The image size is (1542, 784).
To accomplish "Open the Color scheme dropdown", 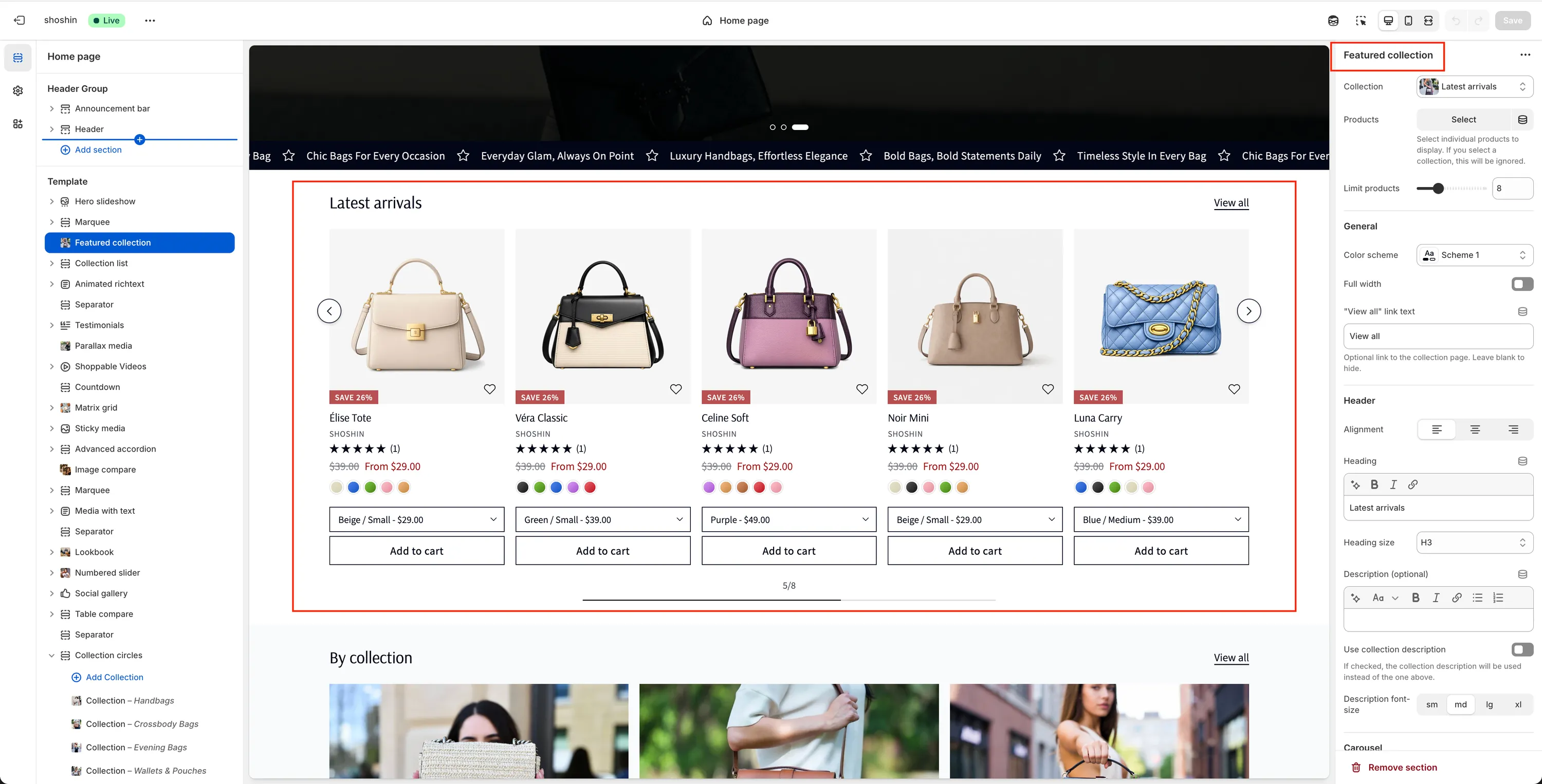I will [x=1474, y=255].
